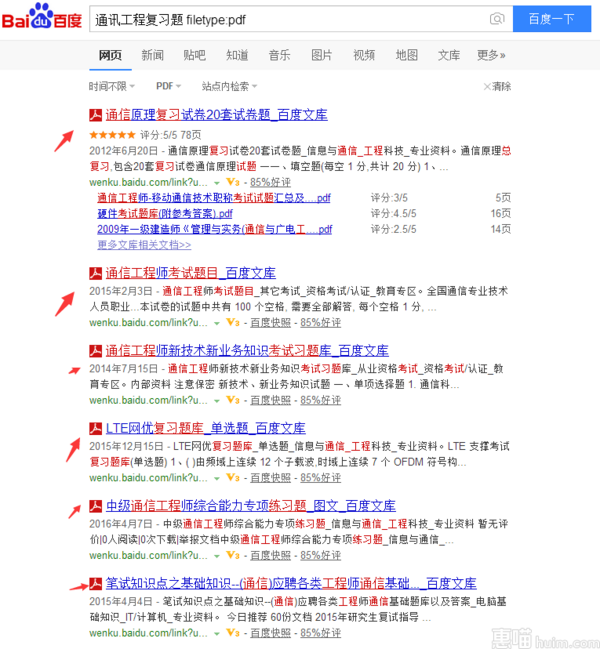Switch to 音乐 tab
The image size is (600, 649).
pos(279,55)
